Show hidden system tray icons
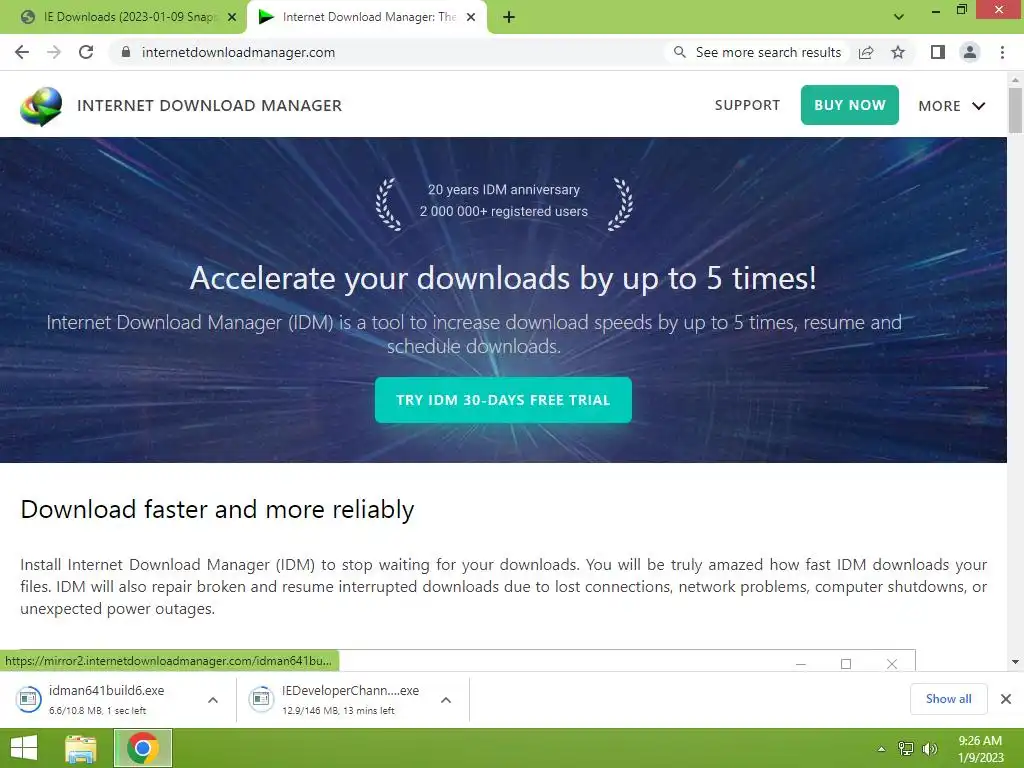1024x768 pixels. (x=882, y=749)
